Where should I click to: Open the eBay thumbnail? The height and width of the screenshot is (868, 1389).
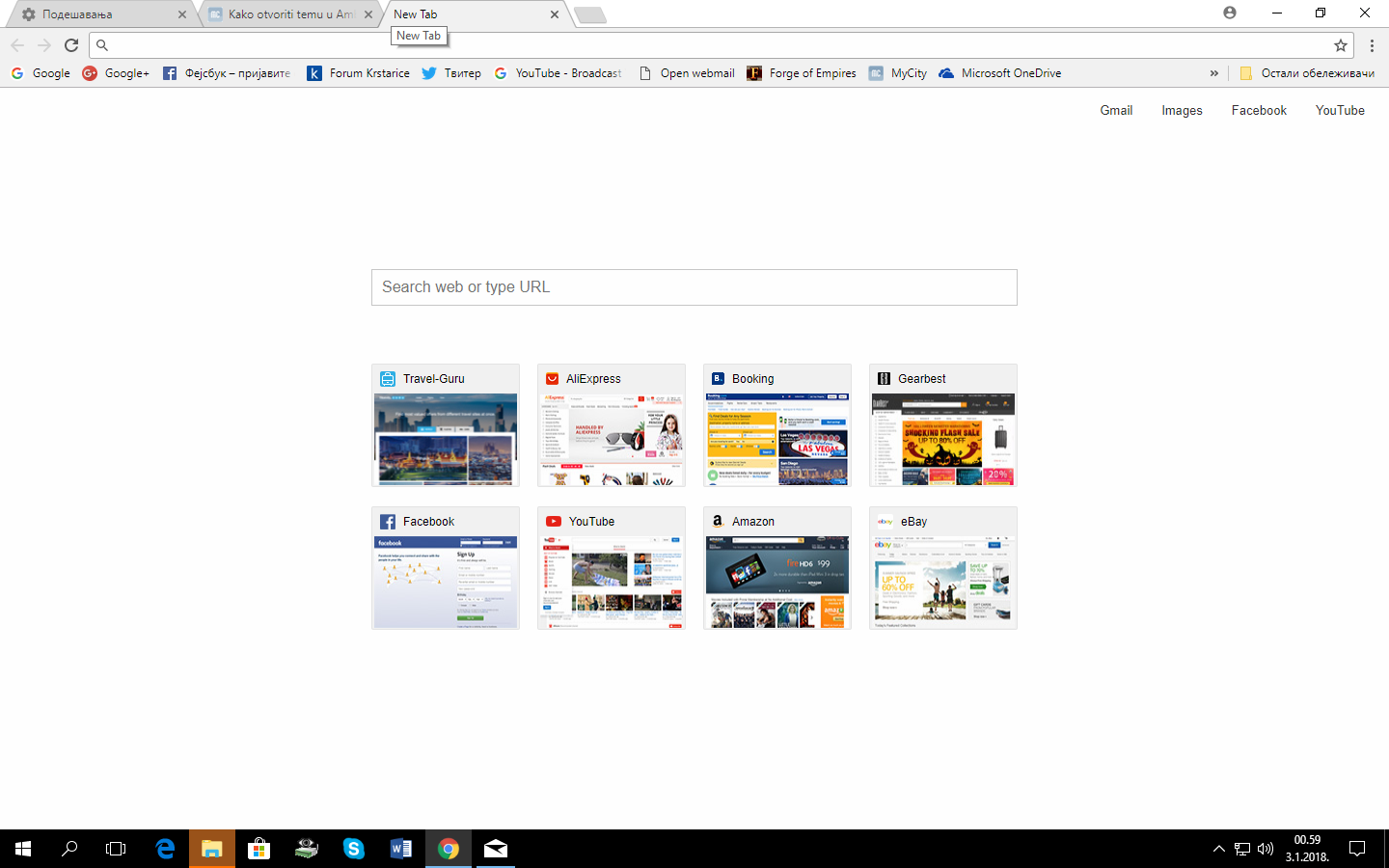943,568
